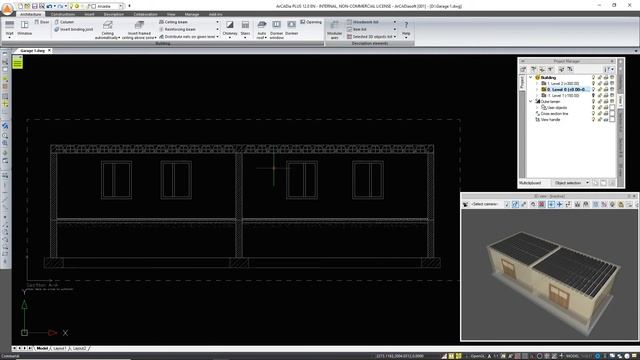Click the Modular axes tool
Screen dimensions: 640x360
pos(335,29)
